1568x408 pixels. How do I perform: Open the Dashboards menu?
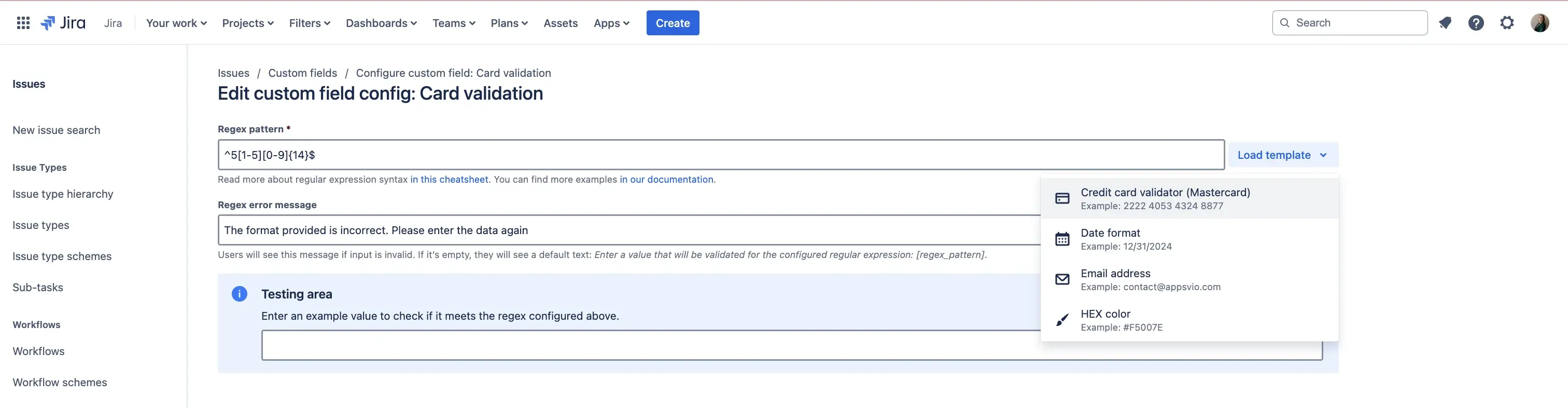pyautogui.click(x=381, y=23)
